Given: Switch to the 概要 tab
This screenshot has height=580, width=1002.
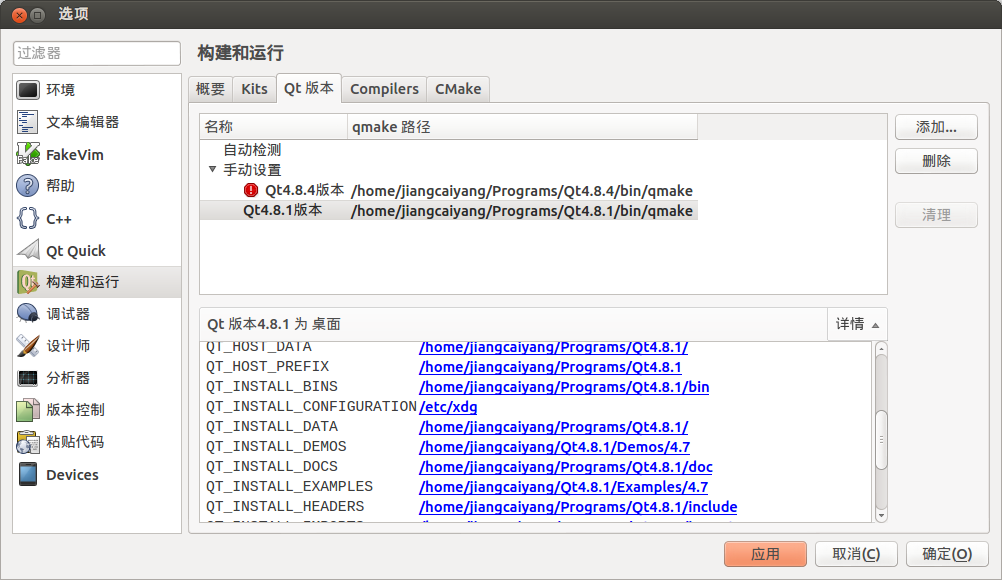Looking at the screenshot, I should click(210, 89).
